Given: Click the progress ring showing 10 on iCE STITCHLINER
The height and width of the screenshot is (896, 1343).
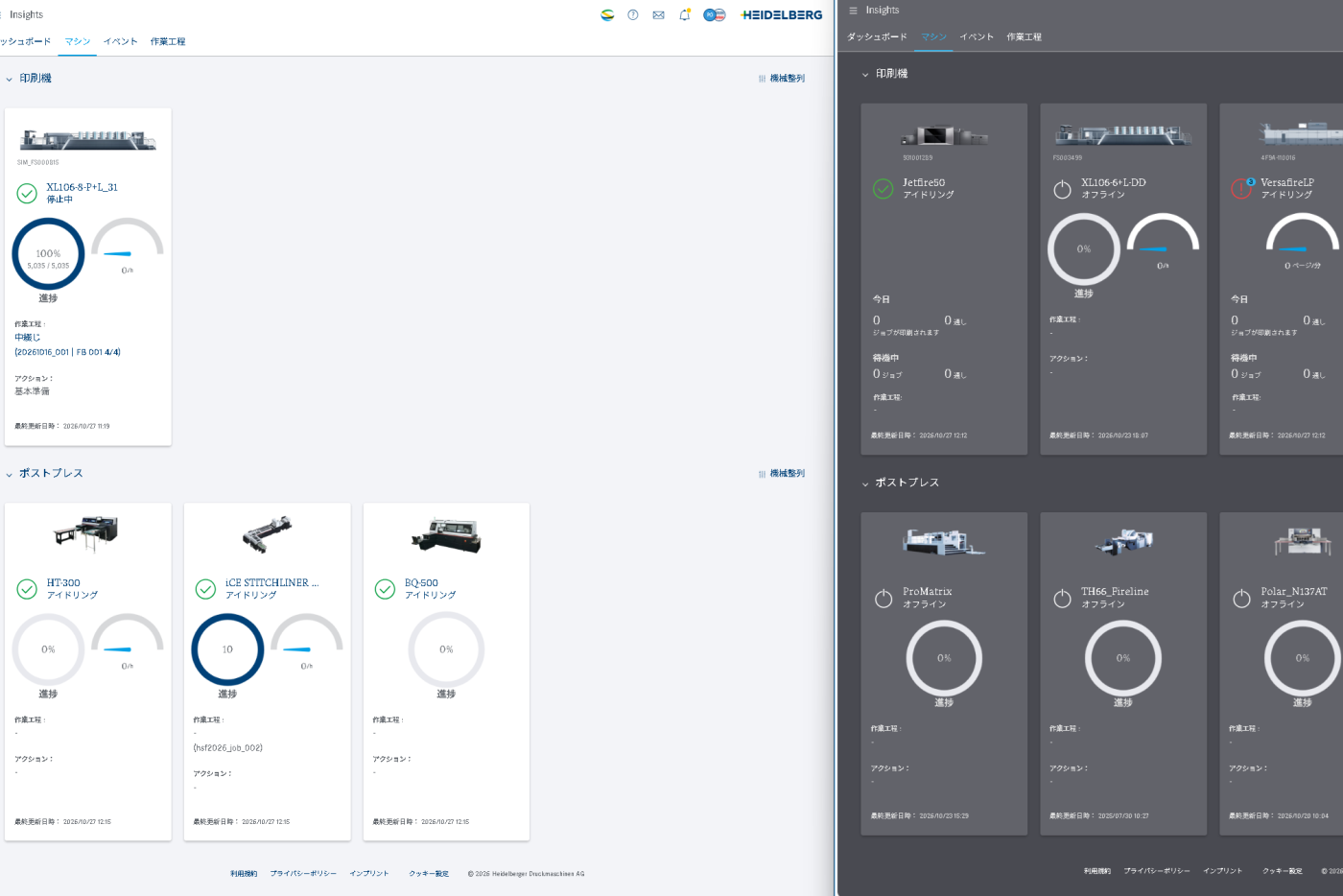Looking at the screenshot, I should click(x=227, y=649).
